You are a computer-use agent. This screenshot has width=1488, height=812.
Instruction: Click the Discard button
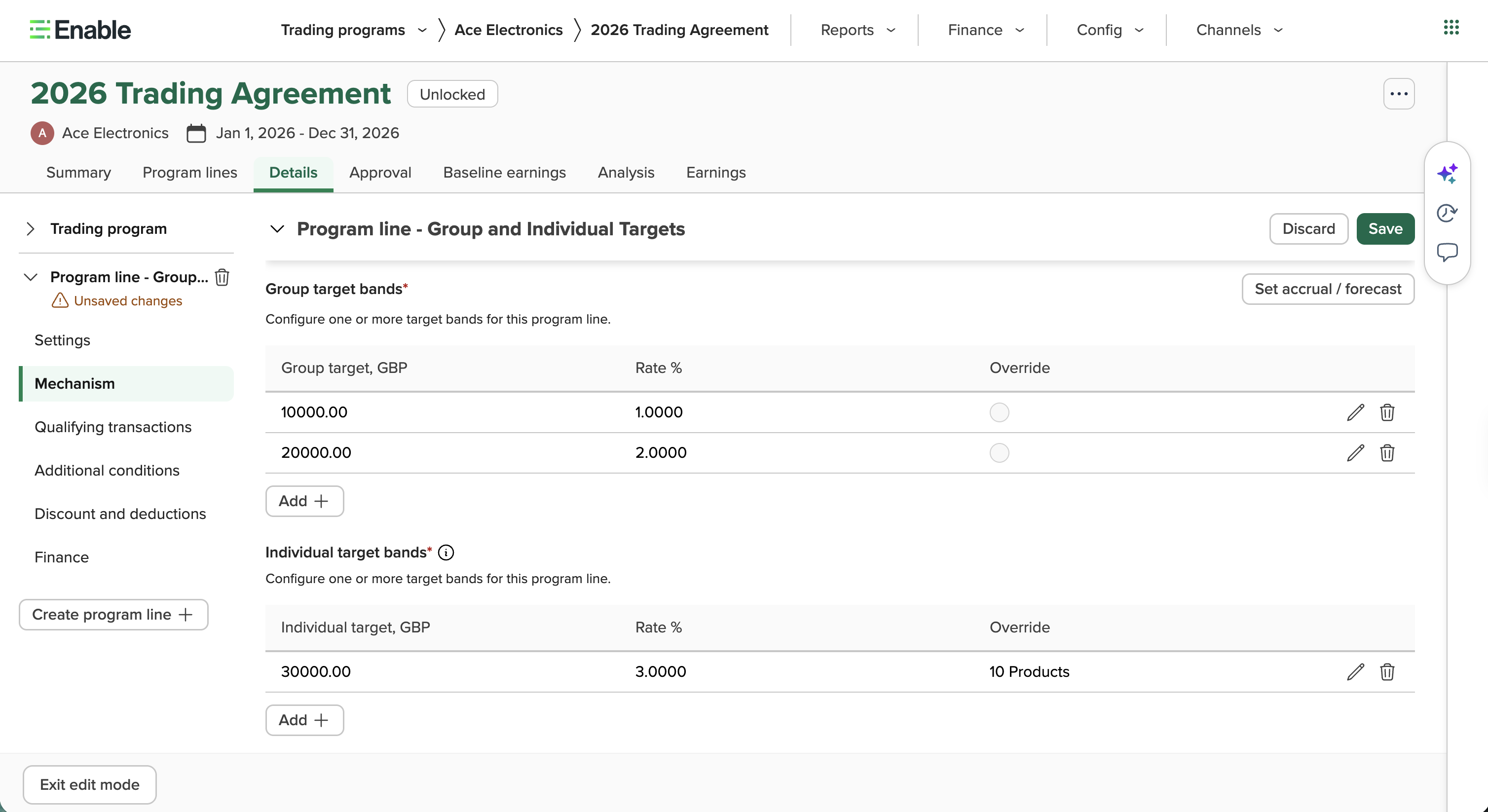1308,229
